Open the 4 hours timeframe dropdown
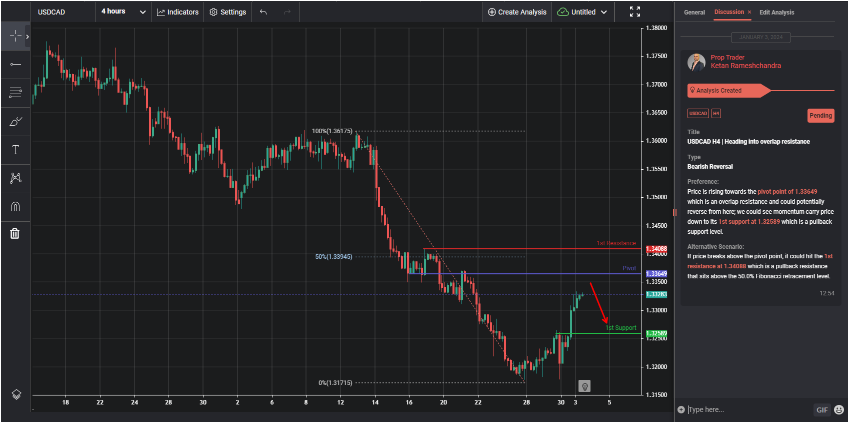The height and width of the screenshot is (422, 848). click(x=123, y=12)
